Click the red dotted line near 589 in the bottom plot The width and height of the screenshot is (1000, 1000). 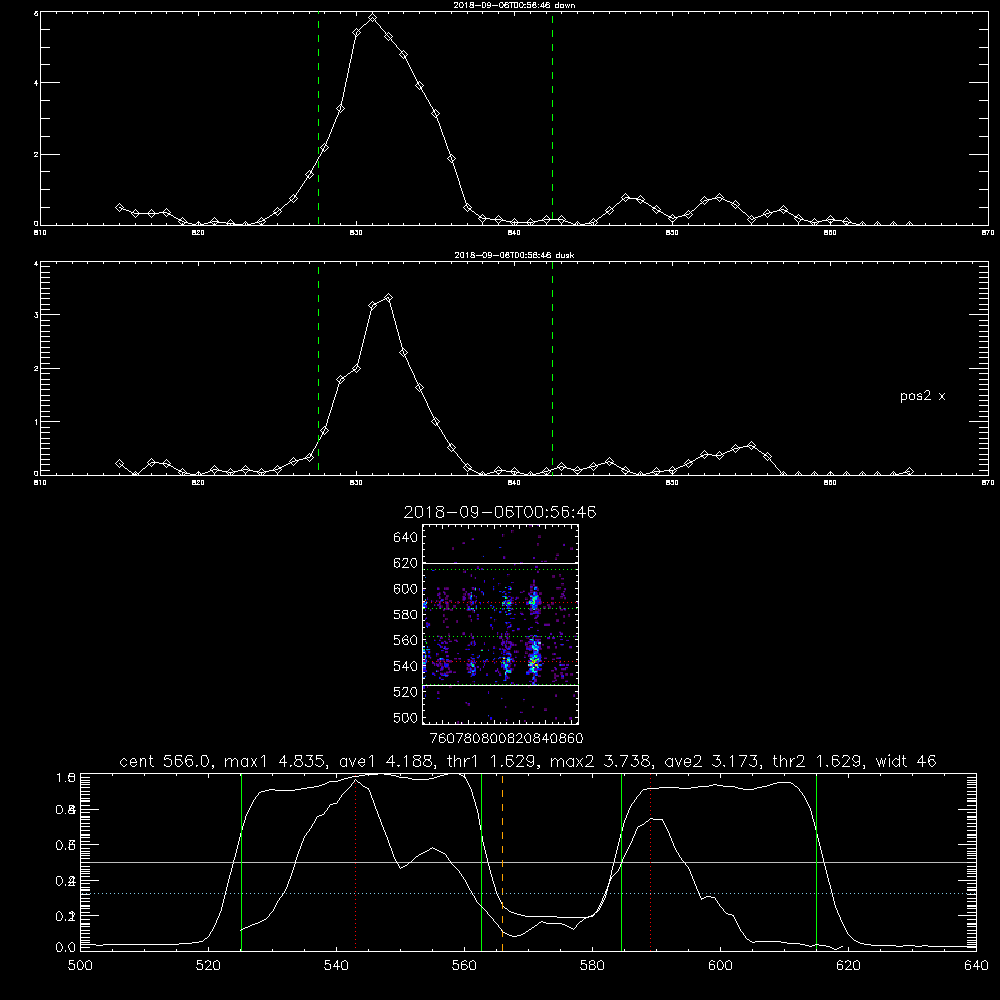click(x=650, y=862)
